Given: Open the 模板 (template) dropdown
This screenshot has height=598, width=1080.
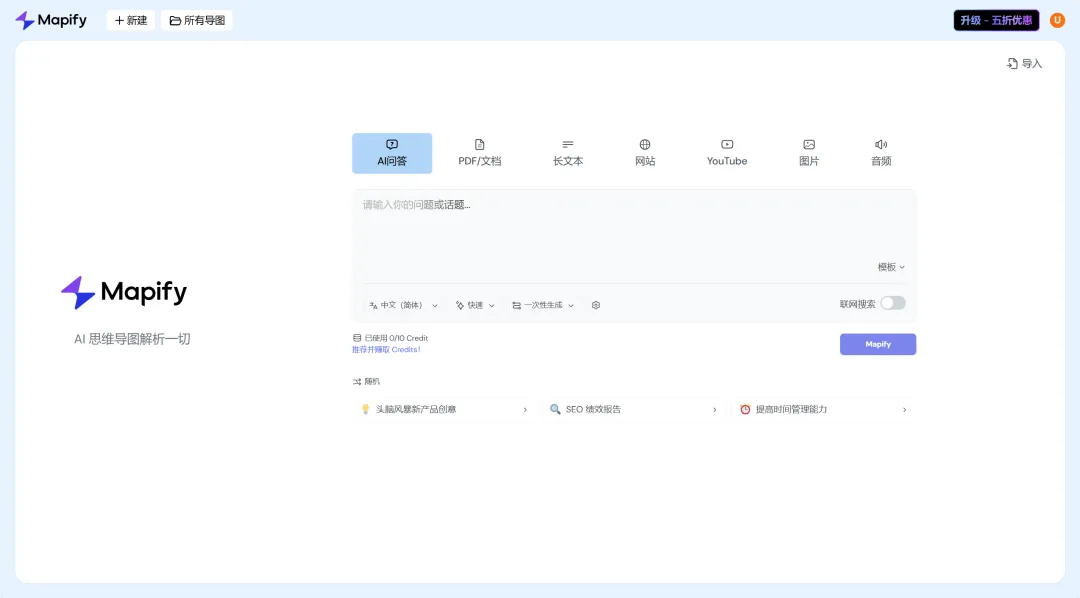Looking at the screenshot, I should tap(888, 267).
